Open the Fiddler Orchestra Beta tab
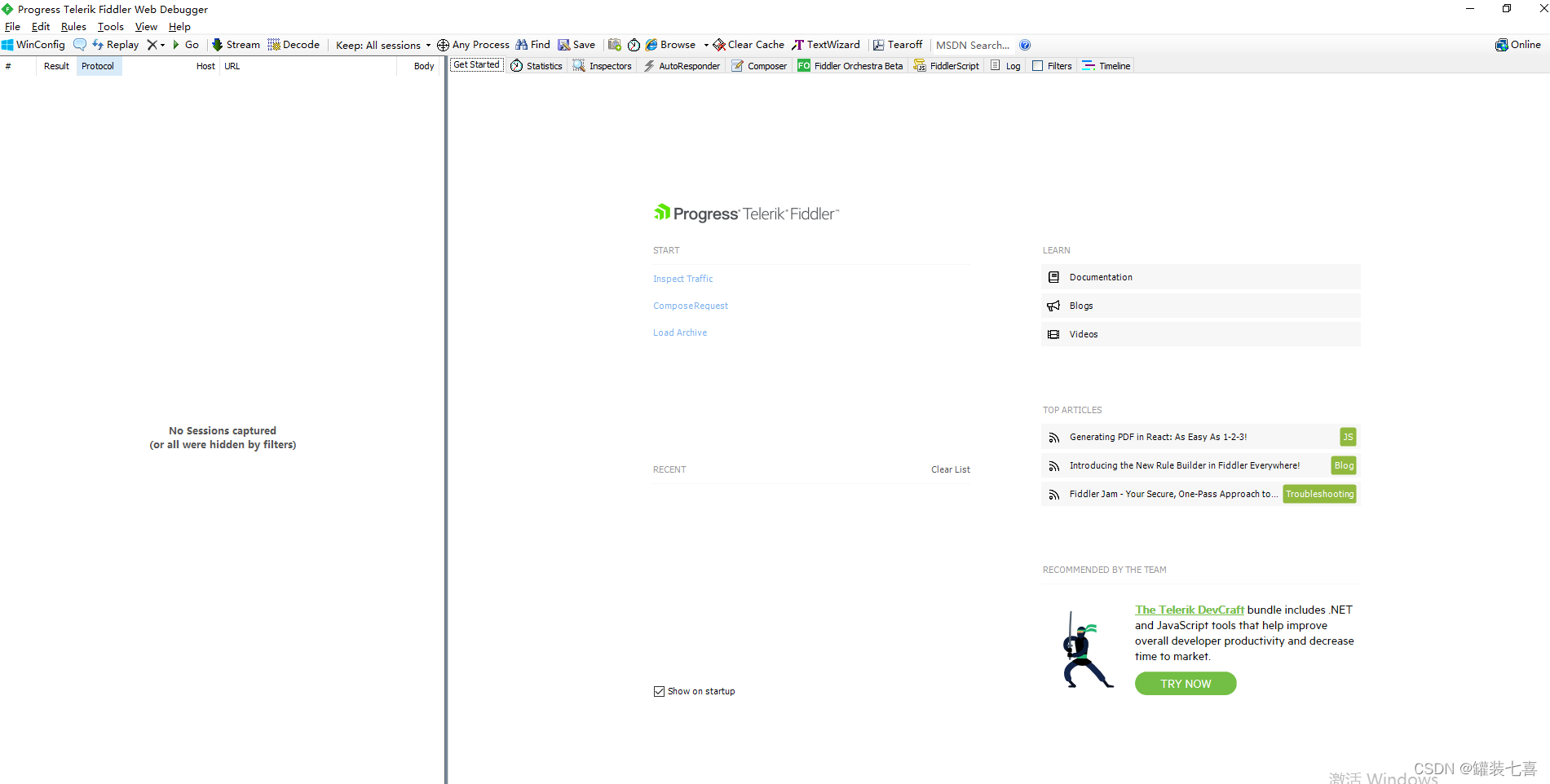 (850, 66)
